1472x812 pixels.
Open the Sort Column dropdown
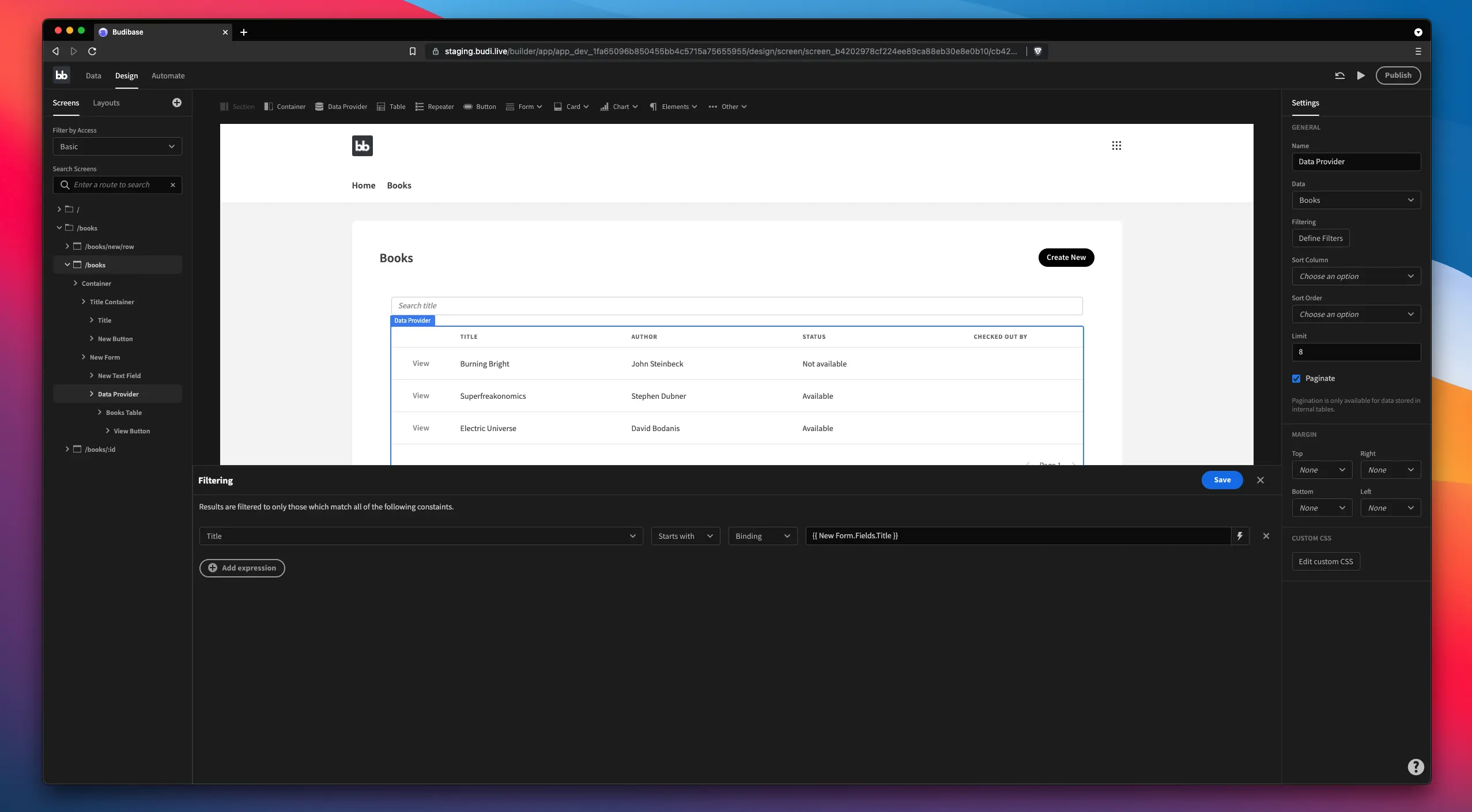tap(1354, 276)
